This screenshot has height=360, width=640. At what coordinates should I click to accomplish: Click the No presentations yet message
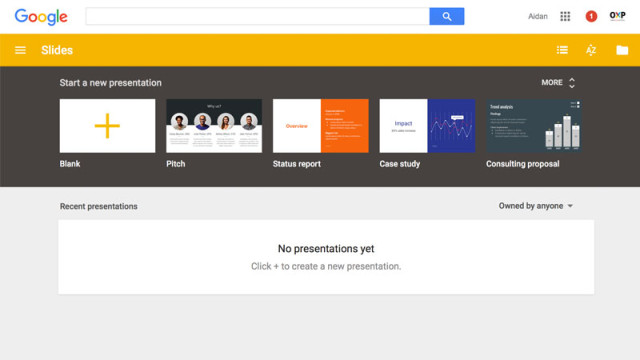coord(326,249)
